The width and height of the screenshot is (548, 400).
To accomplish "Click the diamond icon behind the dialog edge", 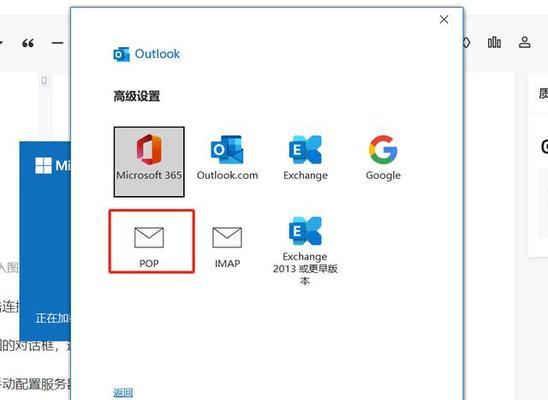I will pyautogui.click(x=467, y=43).
